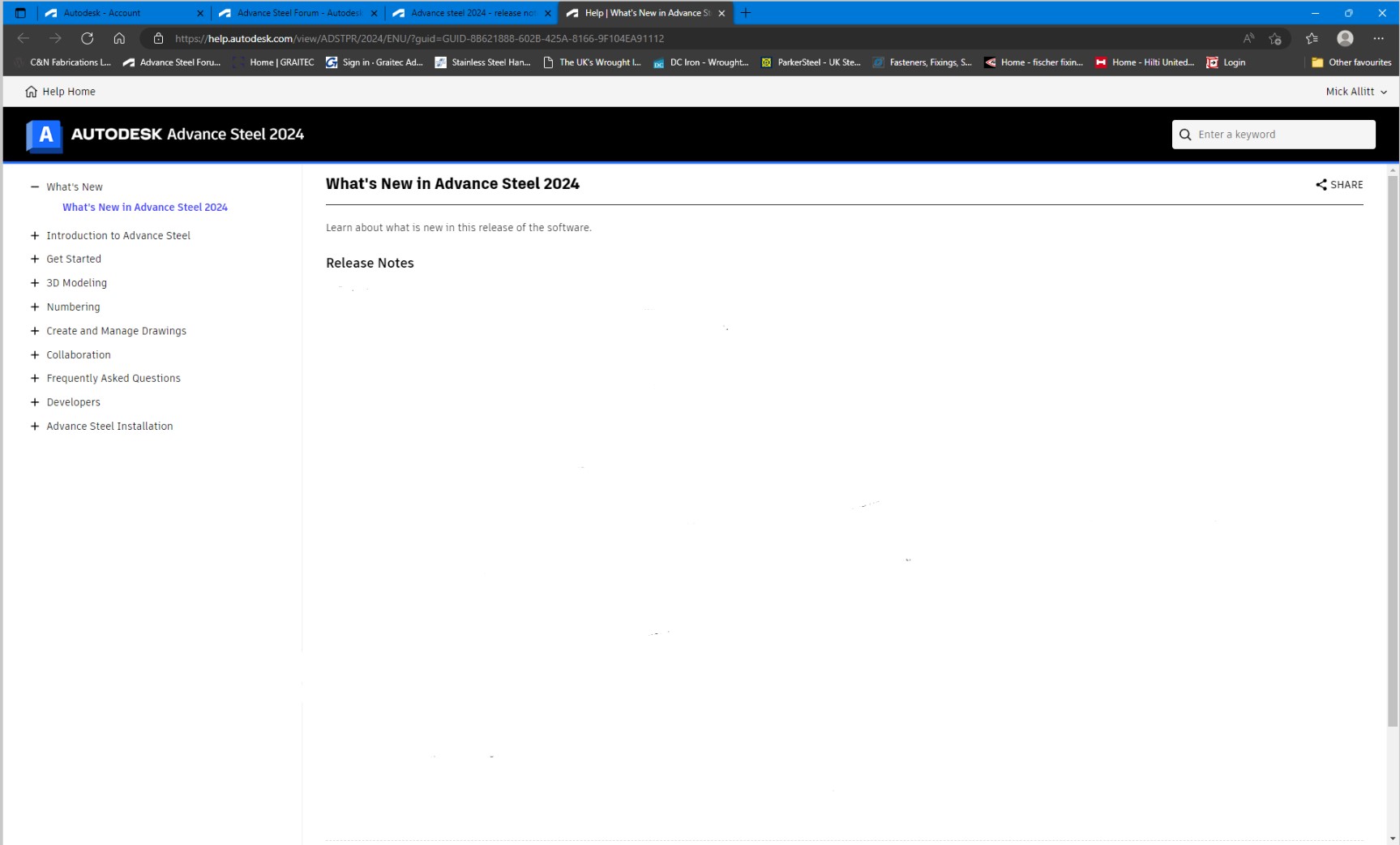The height and width of the screenshot is (845, 1400).
Task: Expand the Collaboration section
Action: point(35,354)
